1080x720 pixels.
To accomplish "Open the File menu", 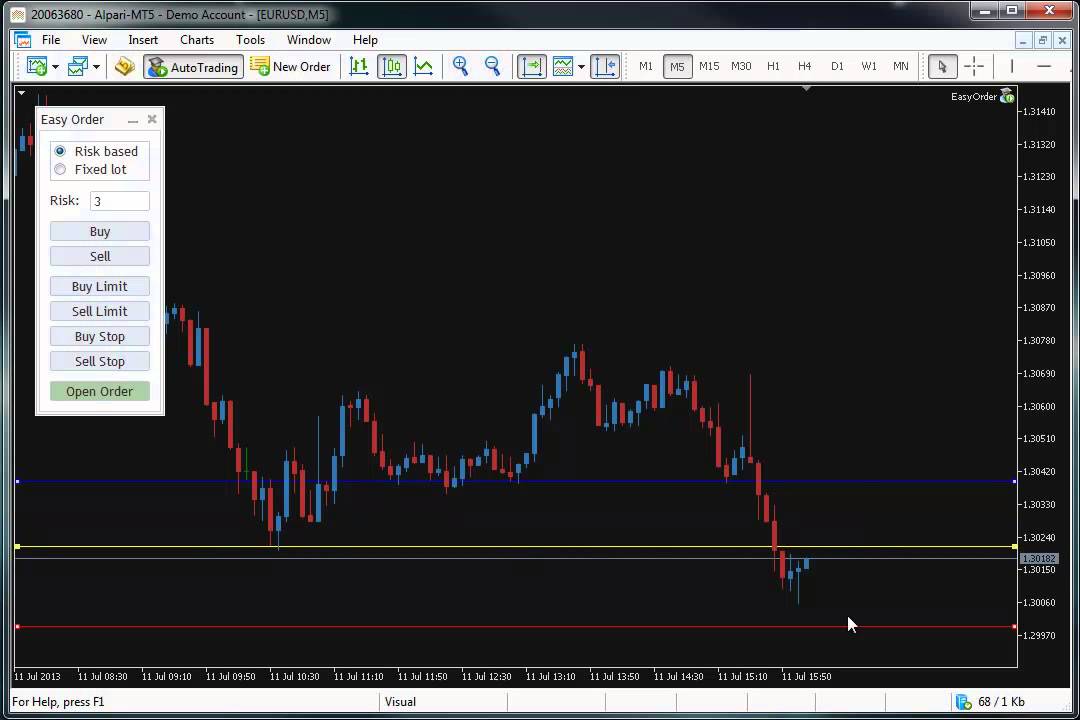I will (51, 40).
